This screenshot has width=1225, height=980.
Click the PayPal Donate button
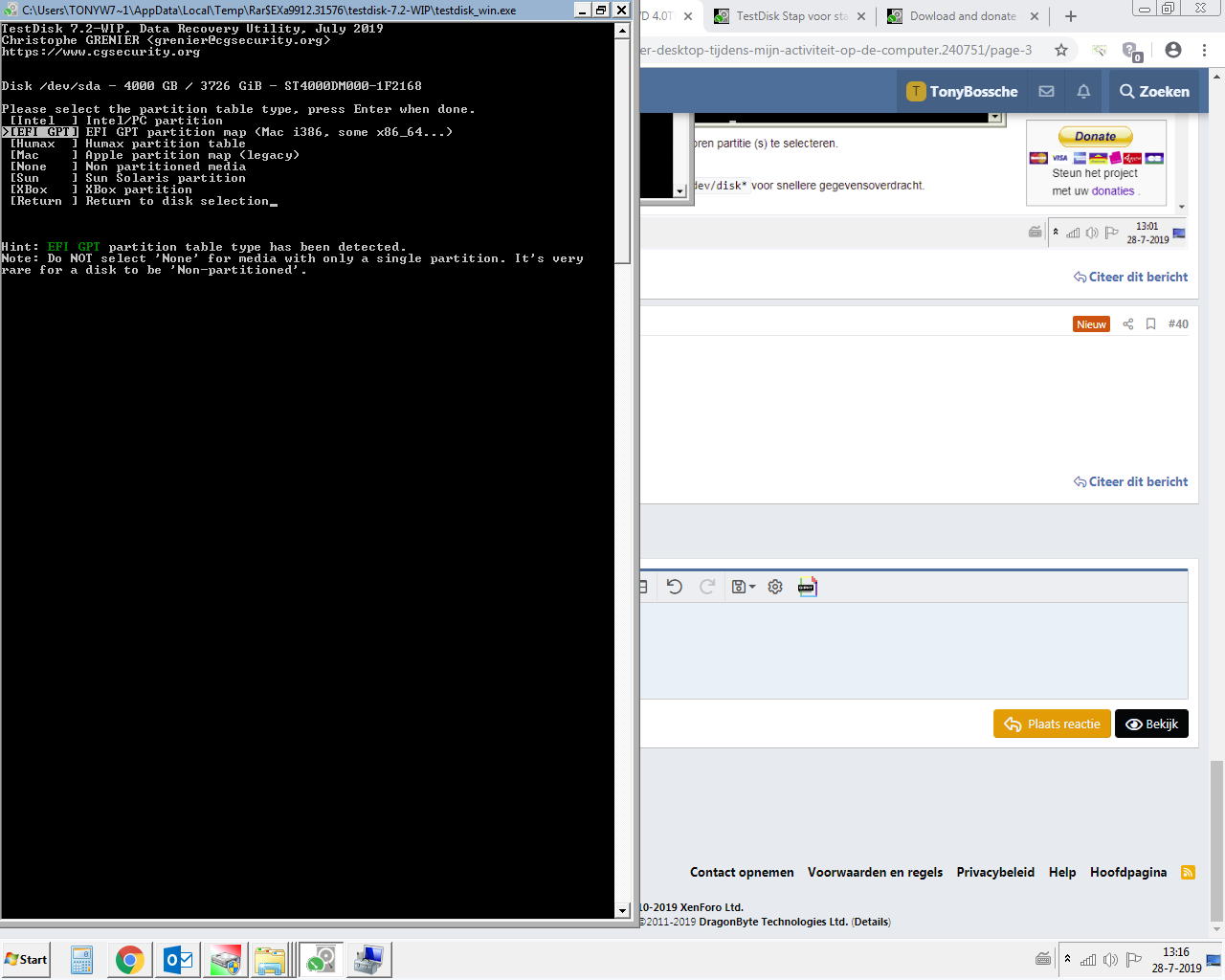pos(1096,137)
